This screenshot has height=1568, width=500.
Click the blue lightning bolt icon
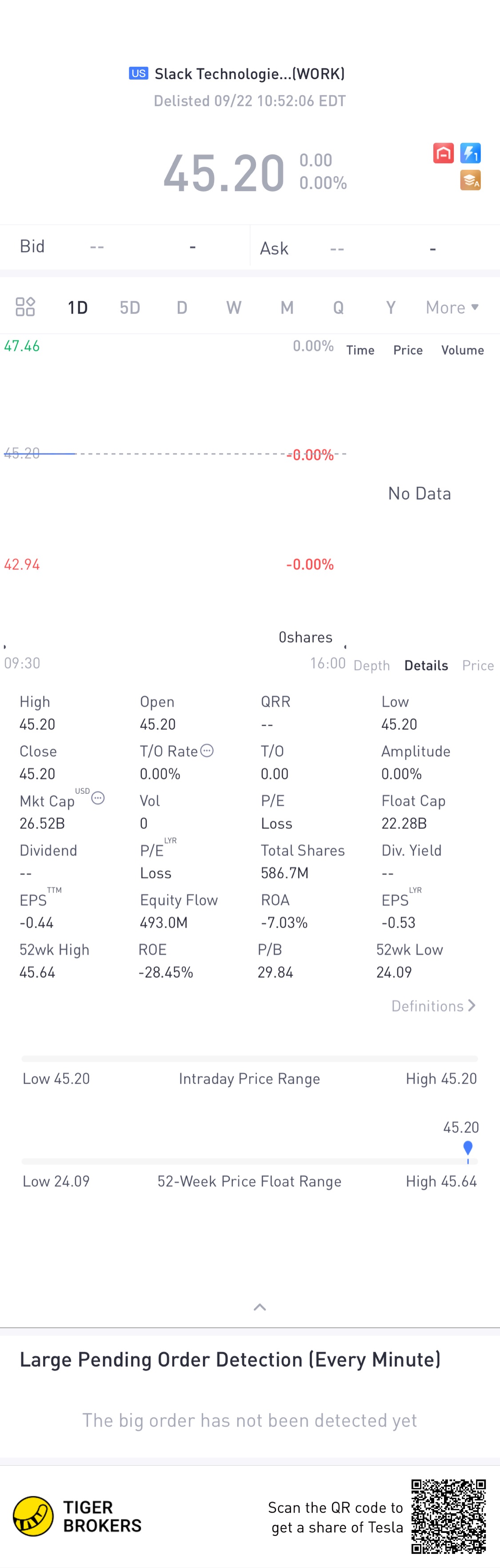tap(470, 153)
